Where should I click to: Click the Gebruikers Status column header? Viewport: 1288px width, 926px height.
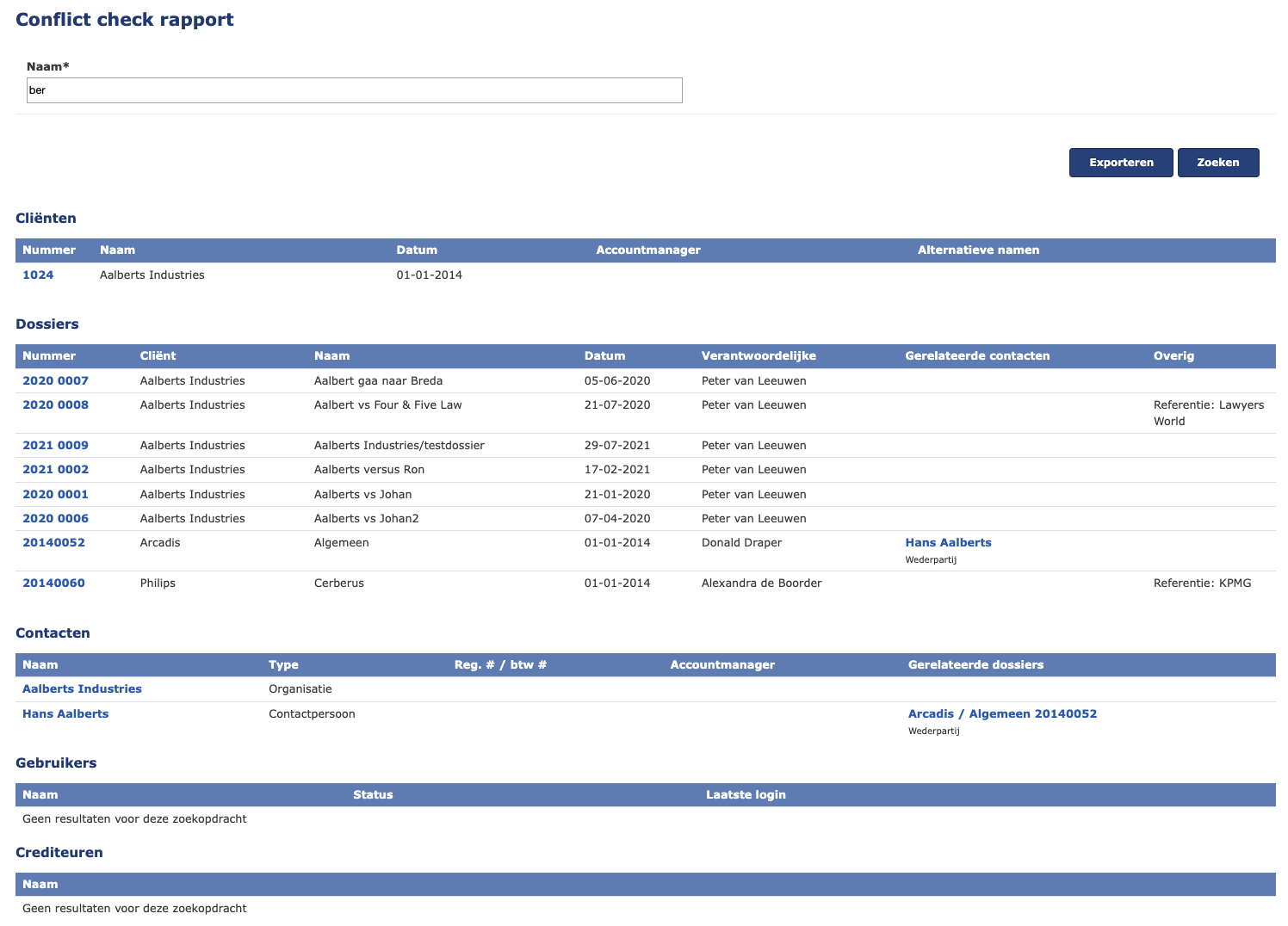(373, 795)
